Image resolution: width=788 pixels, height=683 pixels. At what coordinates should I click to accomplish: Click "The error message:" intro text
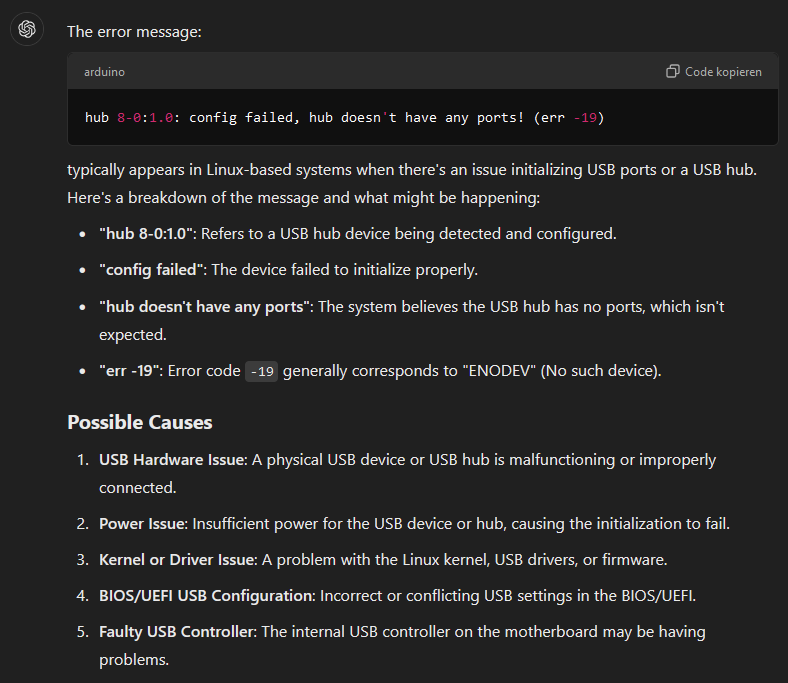pos(134,32)
